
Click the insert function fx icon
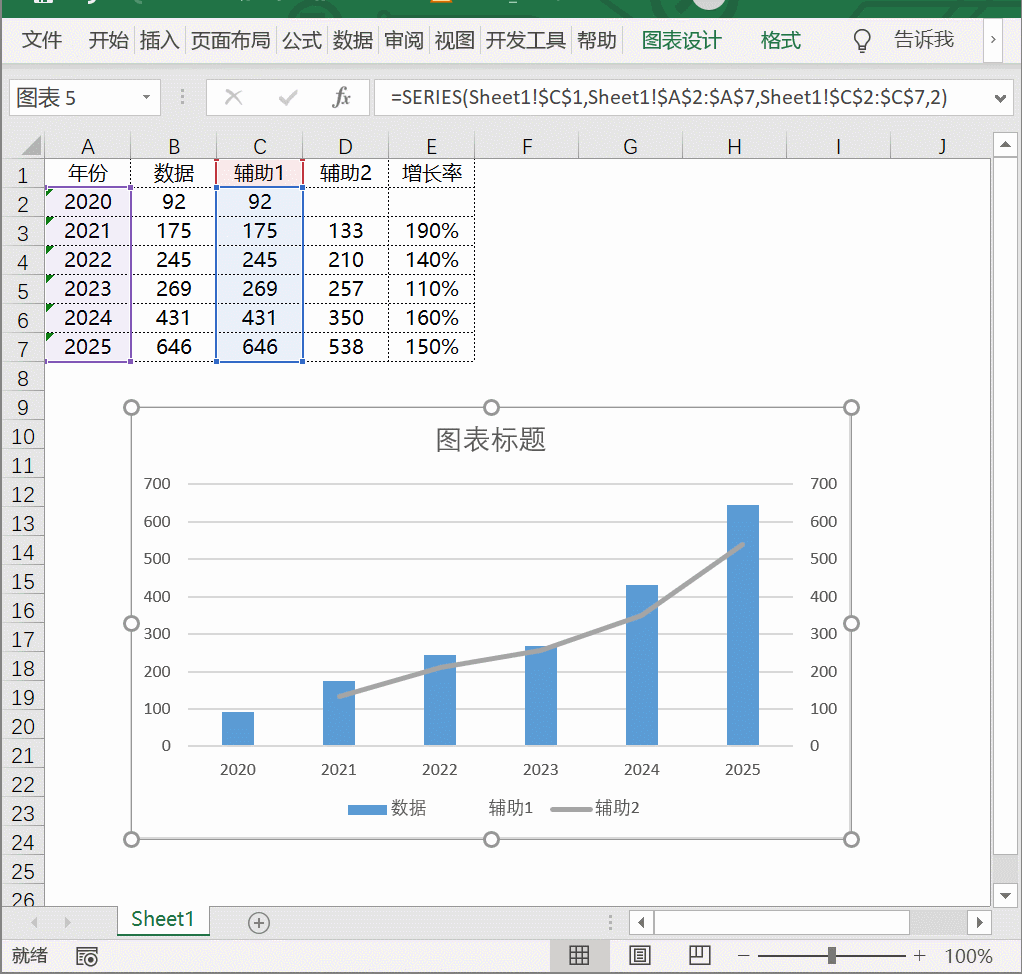click(x=341, y=98)
